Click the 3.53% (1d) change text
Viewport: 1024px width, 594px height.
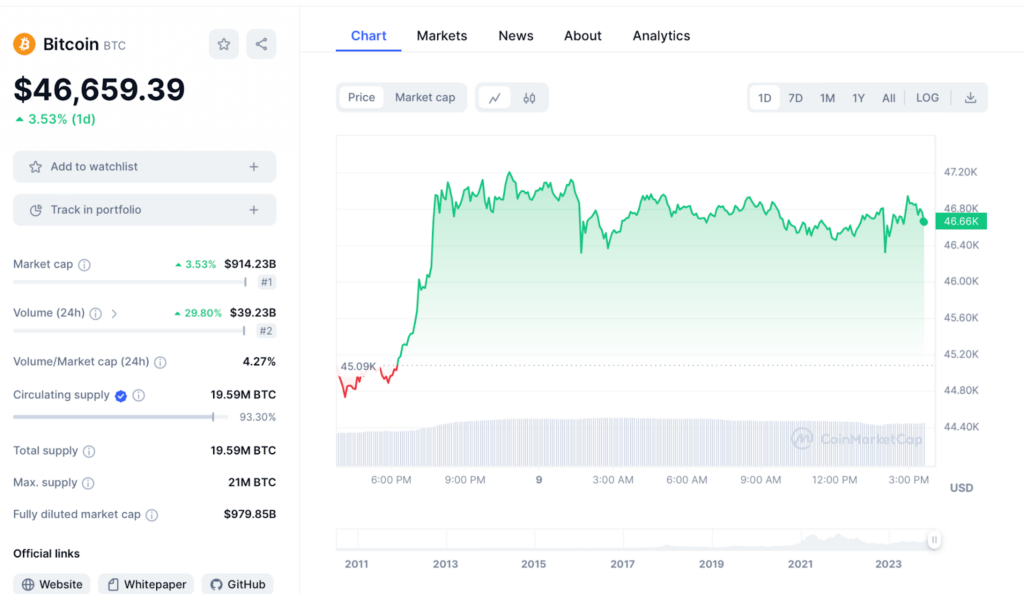click(x=56, y=119)
